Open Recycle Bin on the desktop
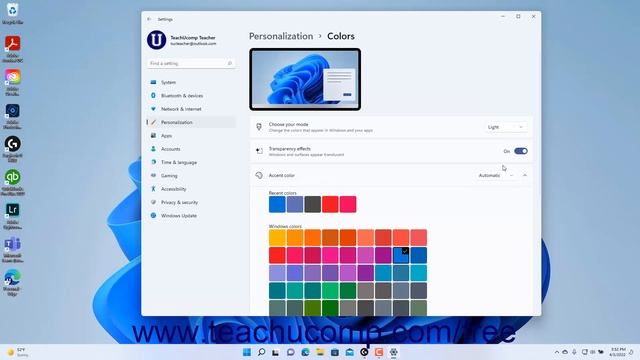This screenshot has width=640, height=360. tap(12, 13)
